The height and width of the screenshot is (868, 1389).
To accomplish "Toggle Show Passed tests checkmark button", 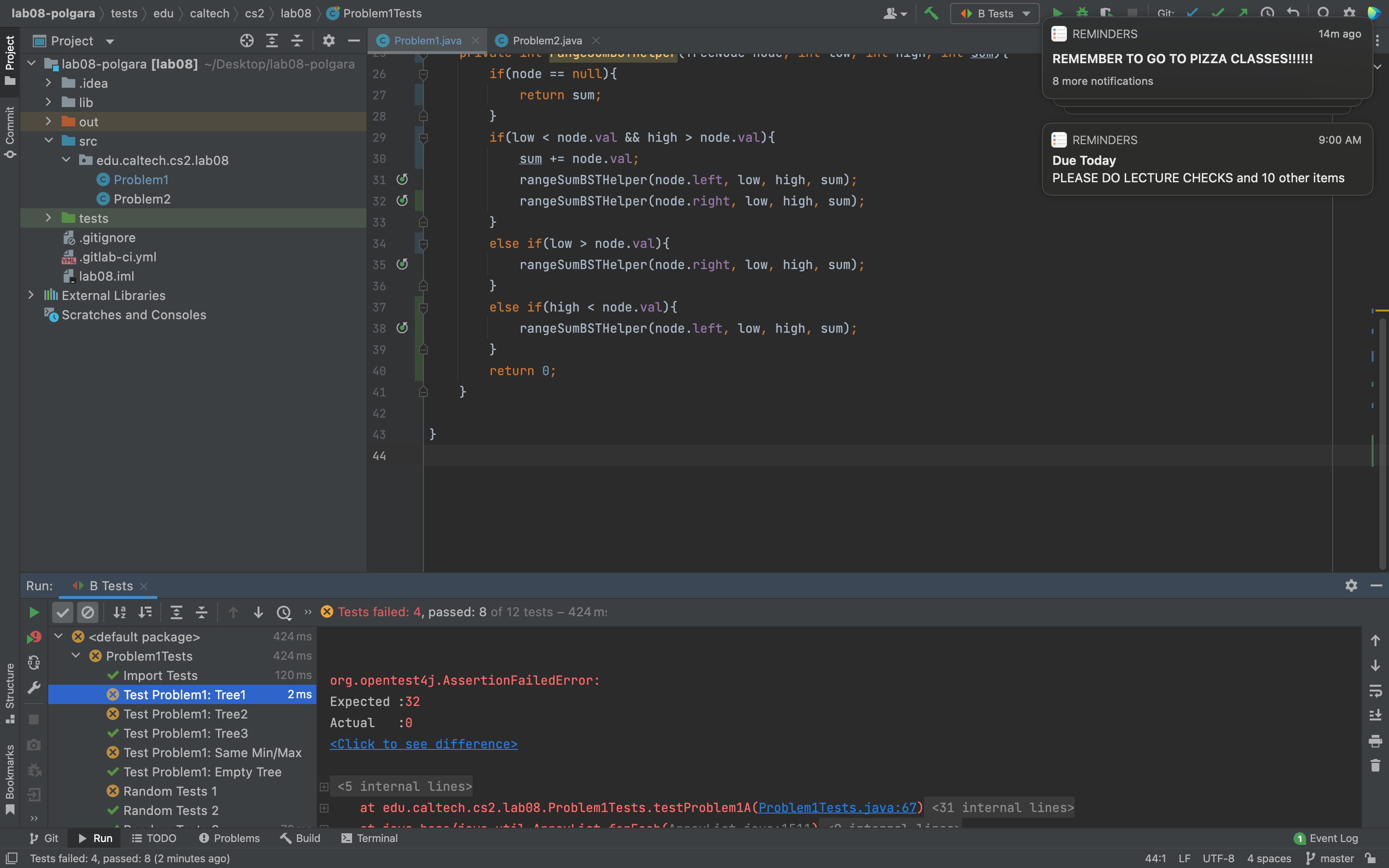I will point(63,612).
